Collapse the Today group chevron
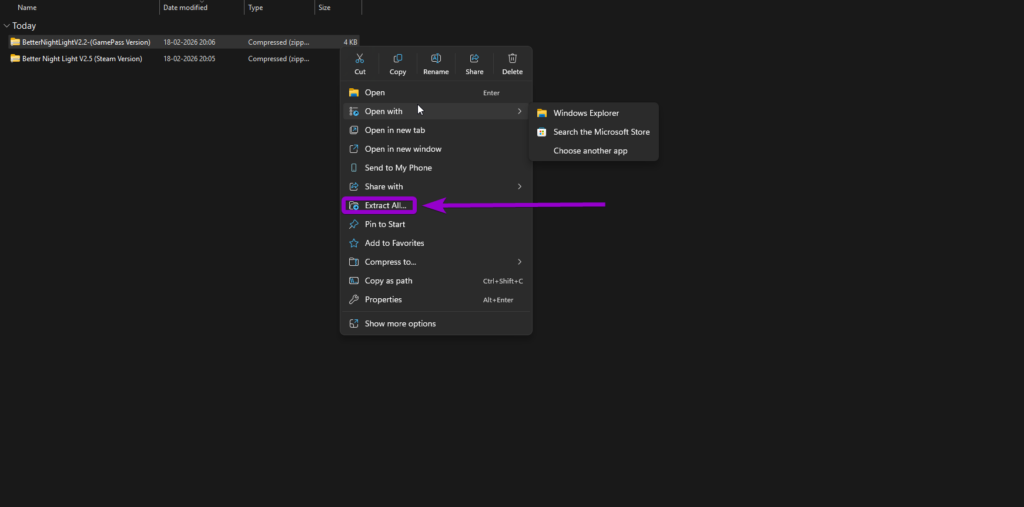This screenshot has width=1024, height=507. pos(7,26)
